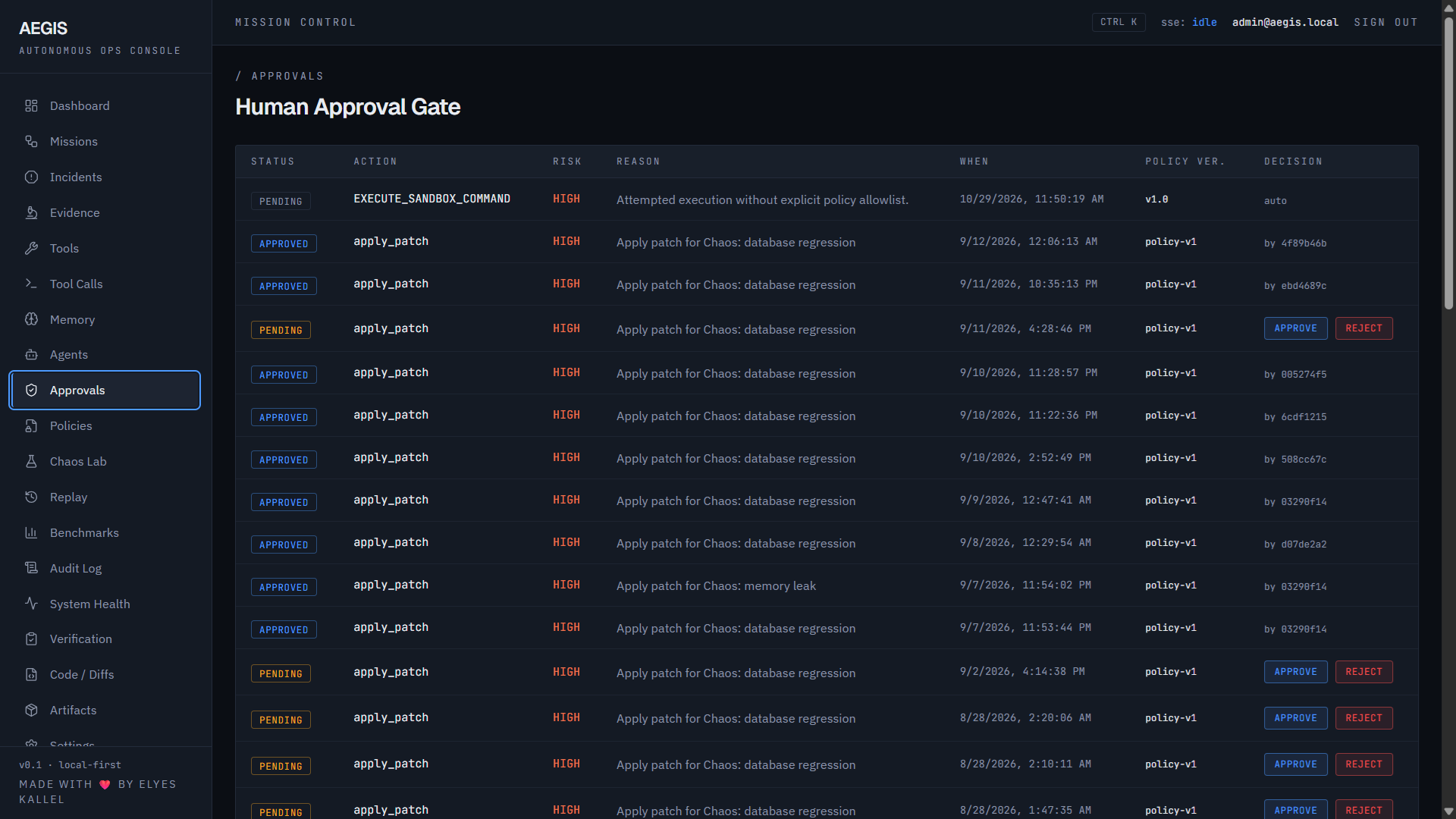Click the page vertical scrollbar
This screenshot has height=819, width=1456.
[1448, 163]
